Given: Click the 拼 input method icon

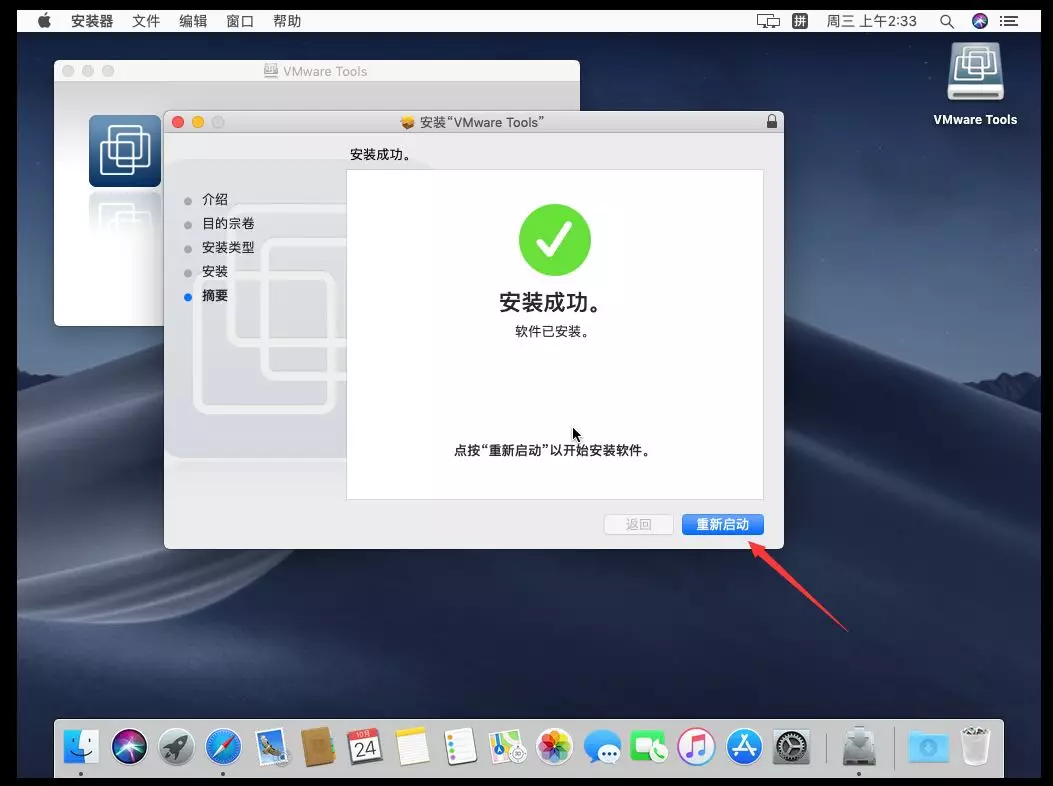Looking at the screenshot, I should click(800, 21).
